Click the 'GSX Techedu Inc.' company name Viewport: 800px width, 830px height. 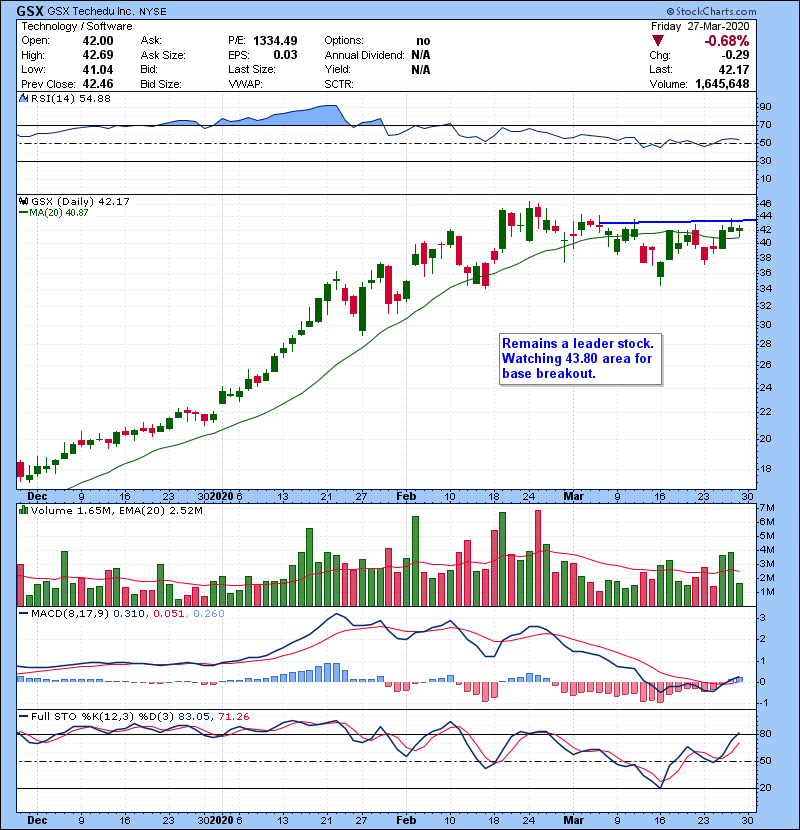[x=91, y=11]
